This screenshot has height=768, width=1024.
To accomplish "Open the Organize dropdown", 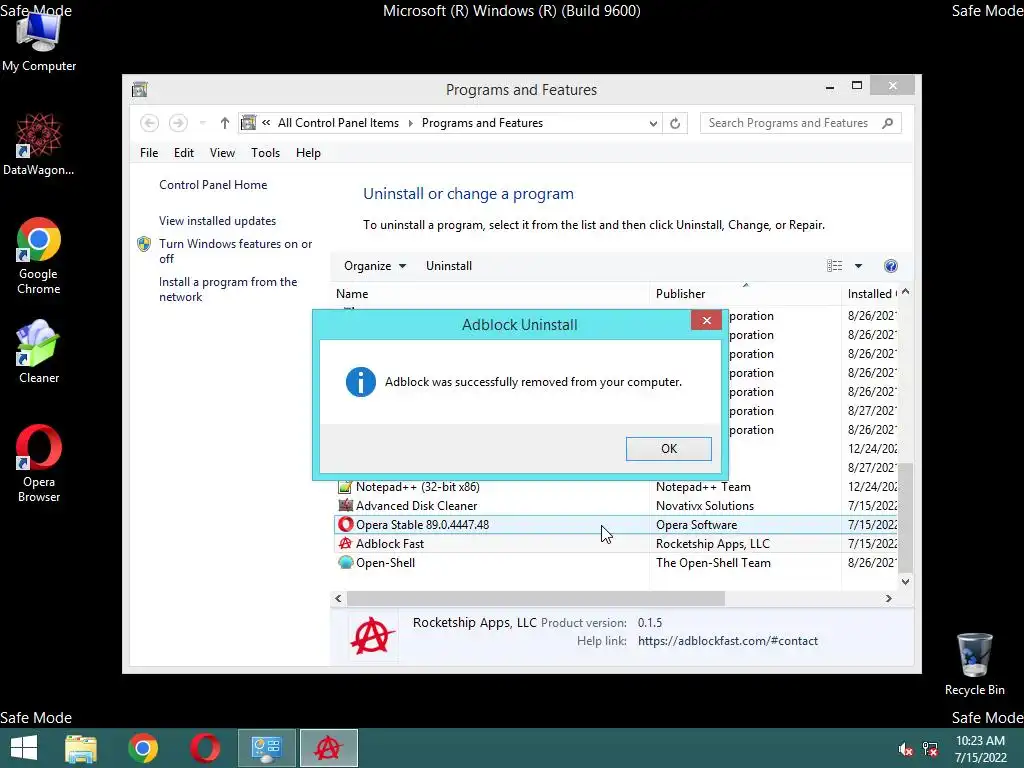I will click(x=375, y=266).
